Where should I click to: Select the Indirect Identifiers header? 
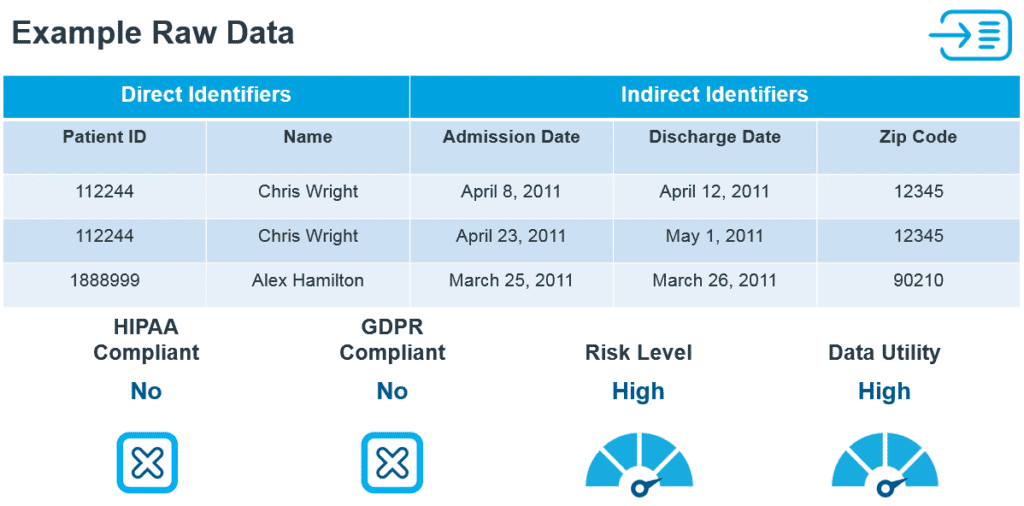coord(714,96)
